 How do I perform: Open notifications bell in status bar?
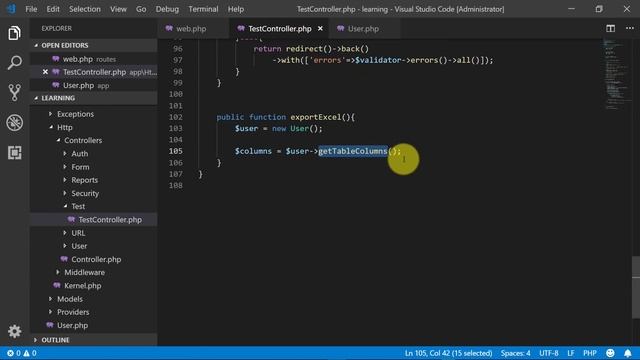click(628, 353)
